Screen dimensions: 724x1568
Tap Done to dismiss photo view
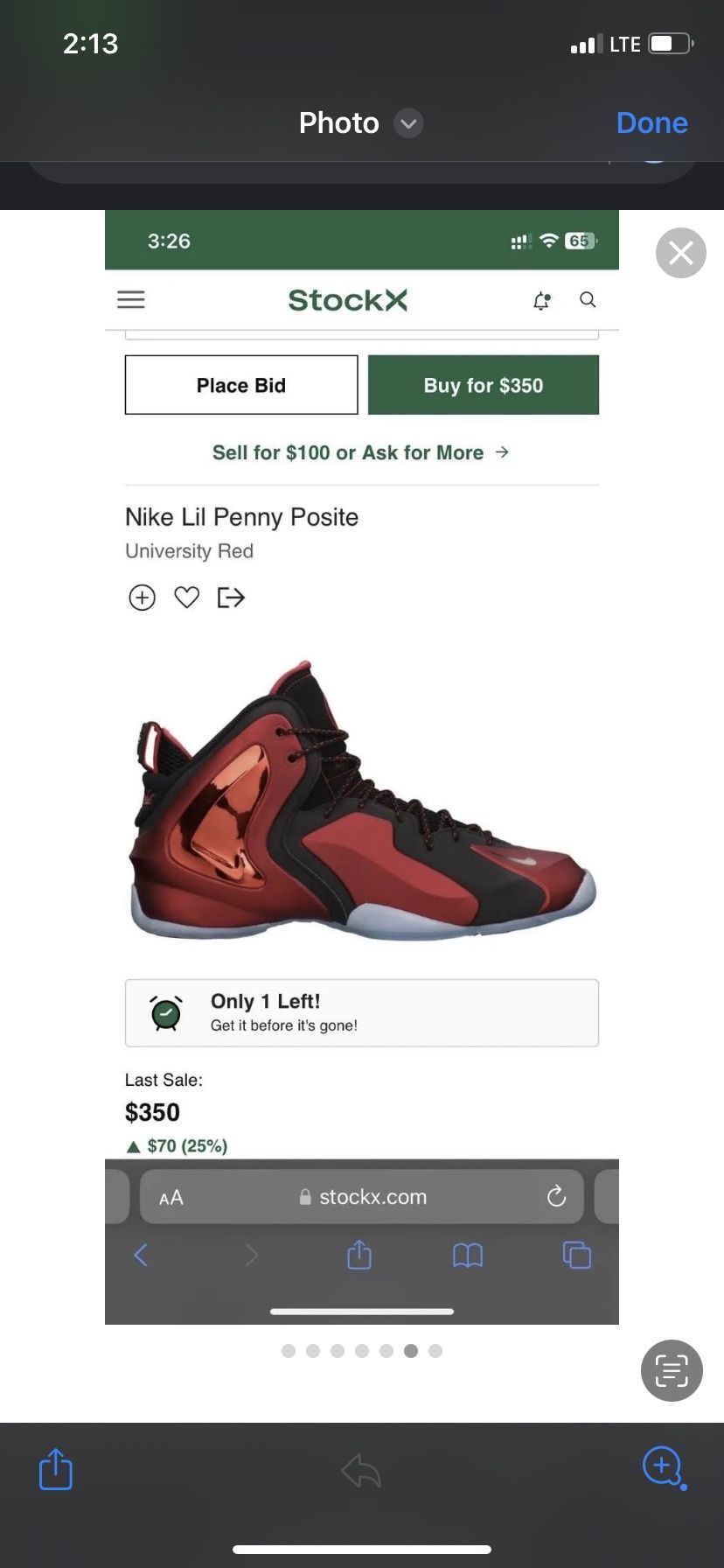pyautogui.click(x=651, y=123)
